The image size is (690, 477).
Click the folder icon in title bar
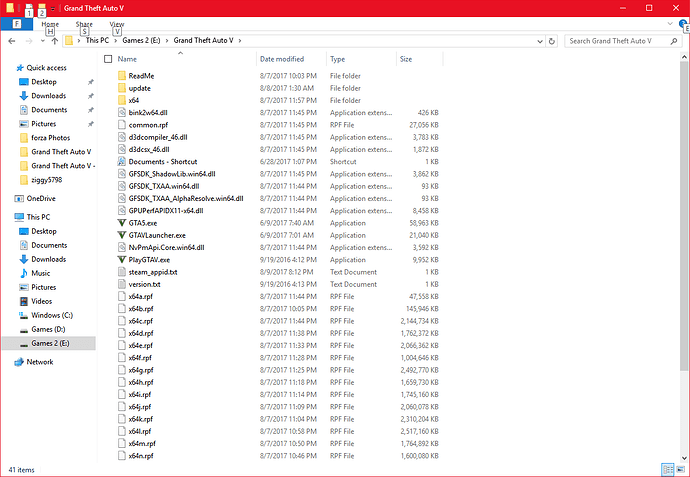coord(10,7)
